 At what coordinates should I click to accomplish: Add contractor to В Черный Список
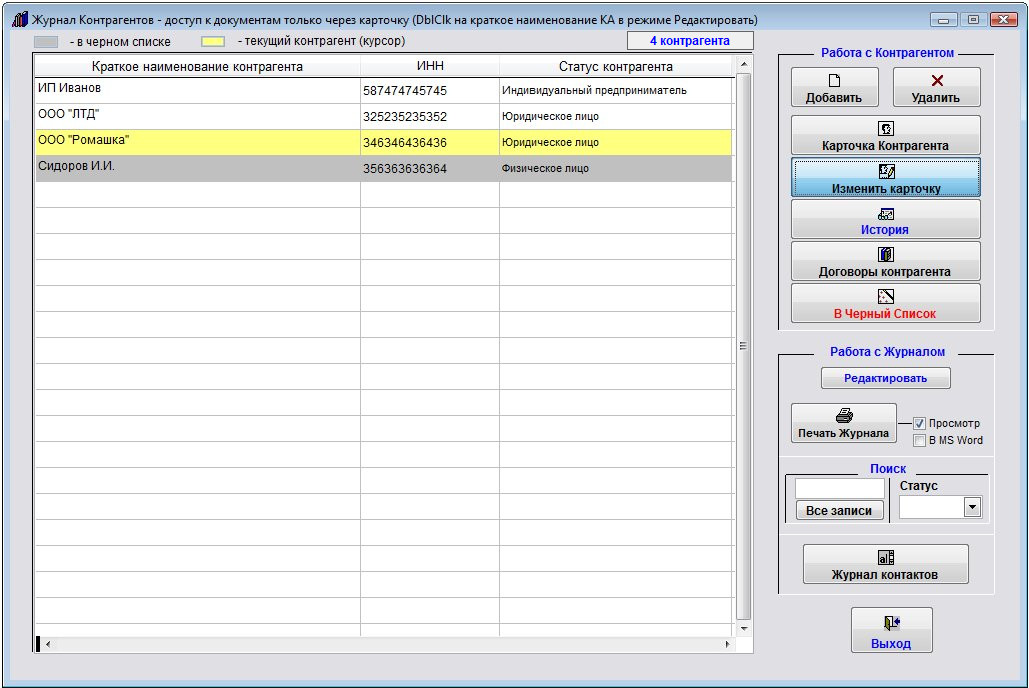click(x=885, y=297)
